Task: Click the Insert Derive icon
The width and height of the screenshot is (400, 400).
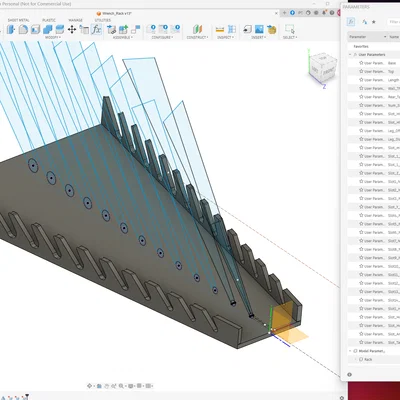Action: [247, 29]
